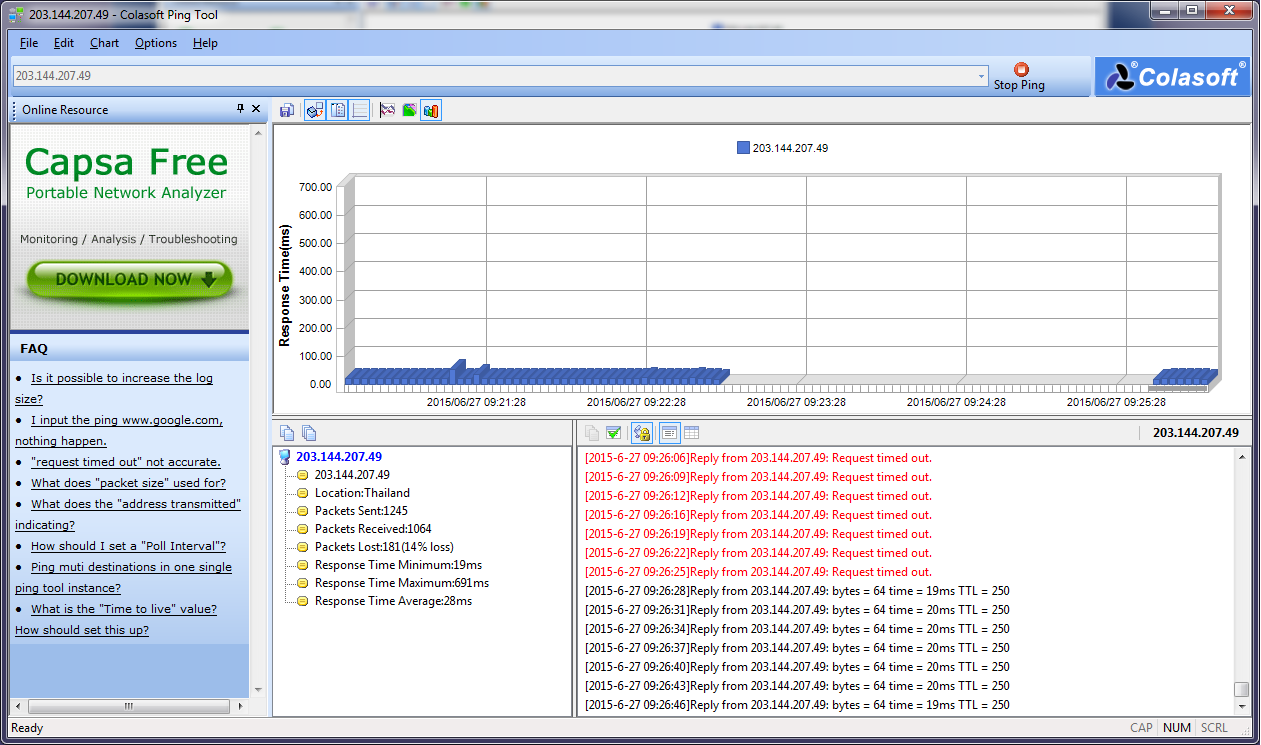The height and width of the screenshot is (745, 1261).
Task: Click the copy all summary icon
Action: (x=309, y=433)
